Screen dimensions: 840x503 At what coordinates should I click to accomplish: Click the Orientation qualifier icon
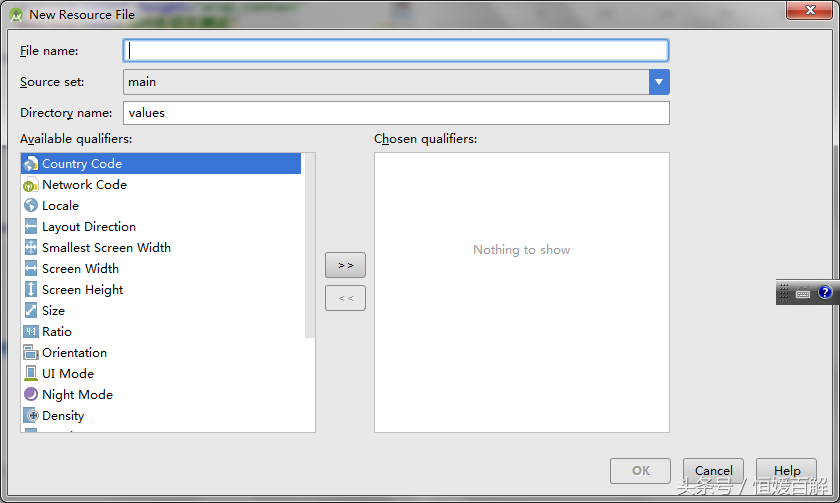coord(31,352)
